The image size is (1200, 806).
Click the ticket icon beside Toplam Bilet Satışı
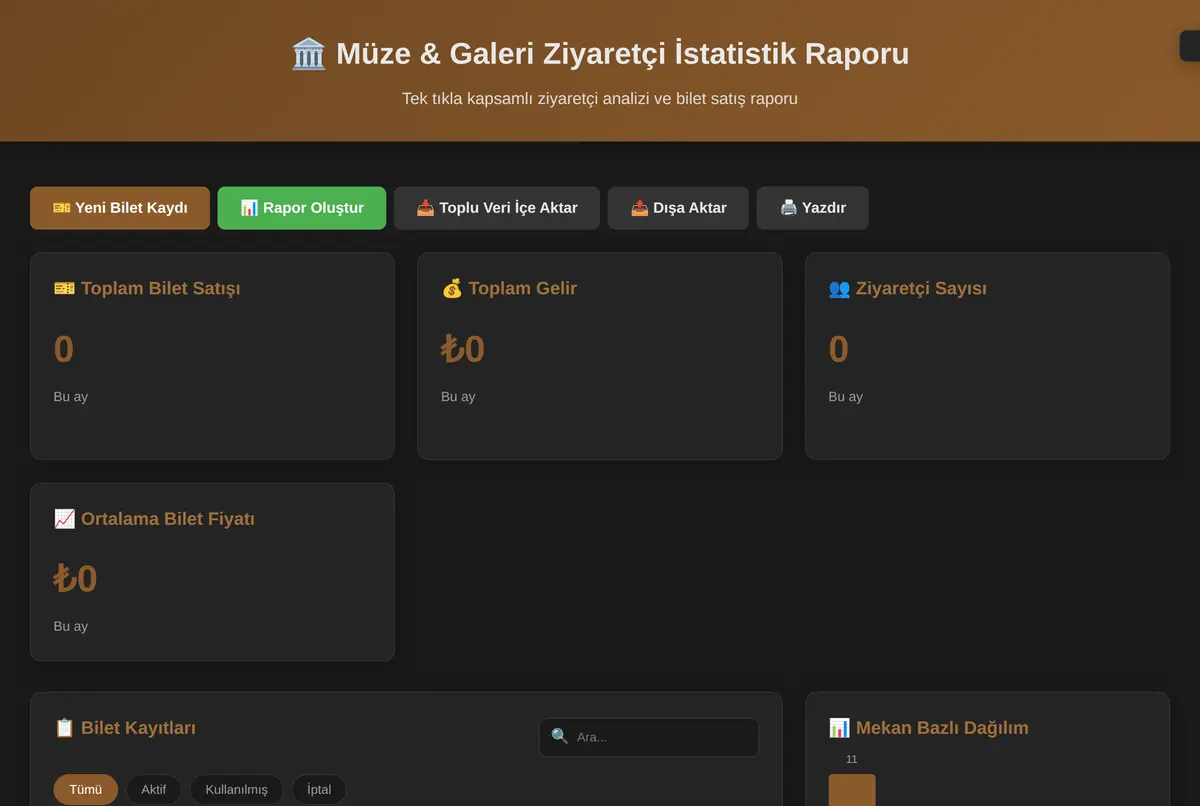[x=64, y=288]
